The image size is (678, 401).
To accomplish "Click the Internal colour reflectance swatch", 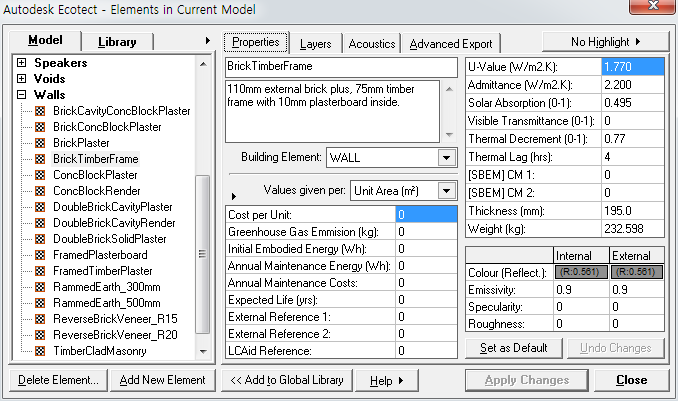I will click(x=579, y=272).
